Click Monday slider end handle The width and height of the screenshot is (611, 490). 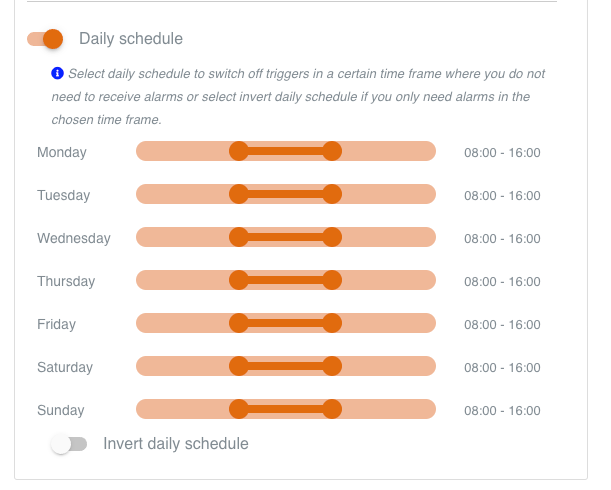[332, 151]
